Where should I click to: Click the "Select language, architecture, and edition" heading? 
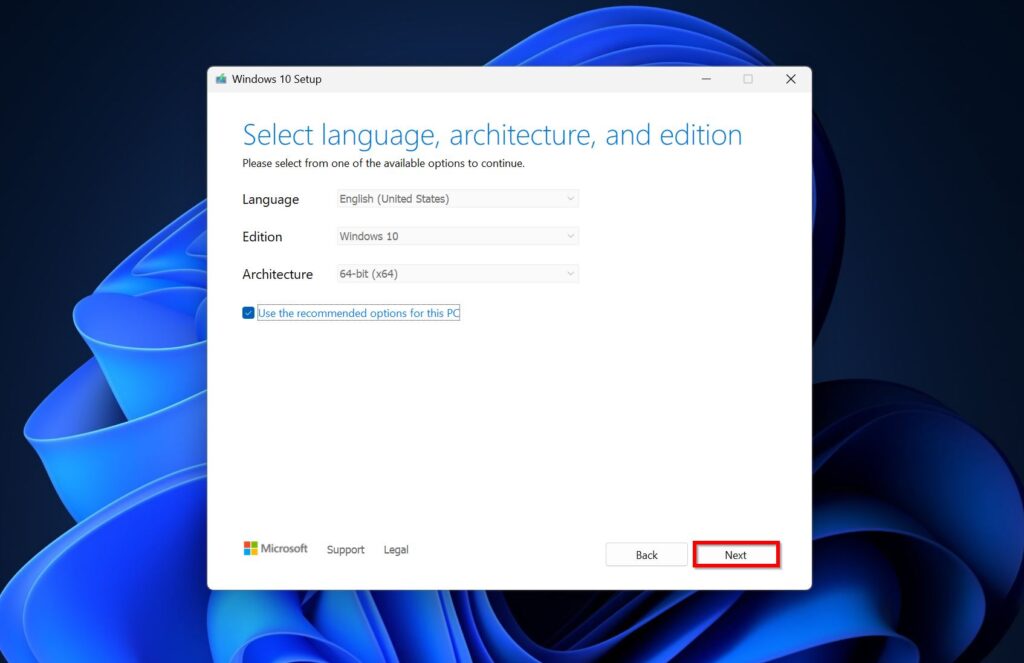pos(492,135)
